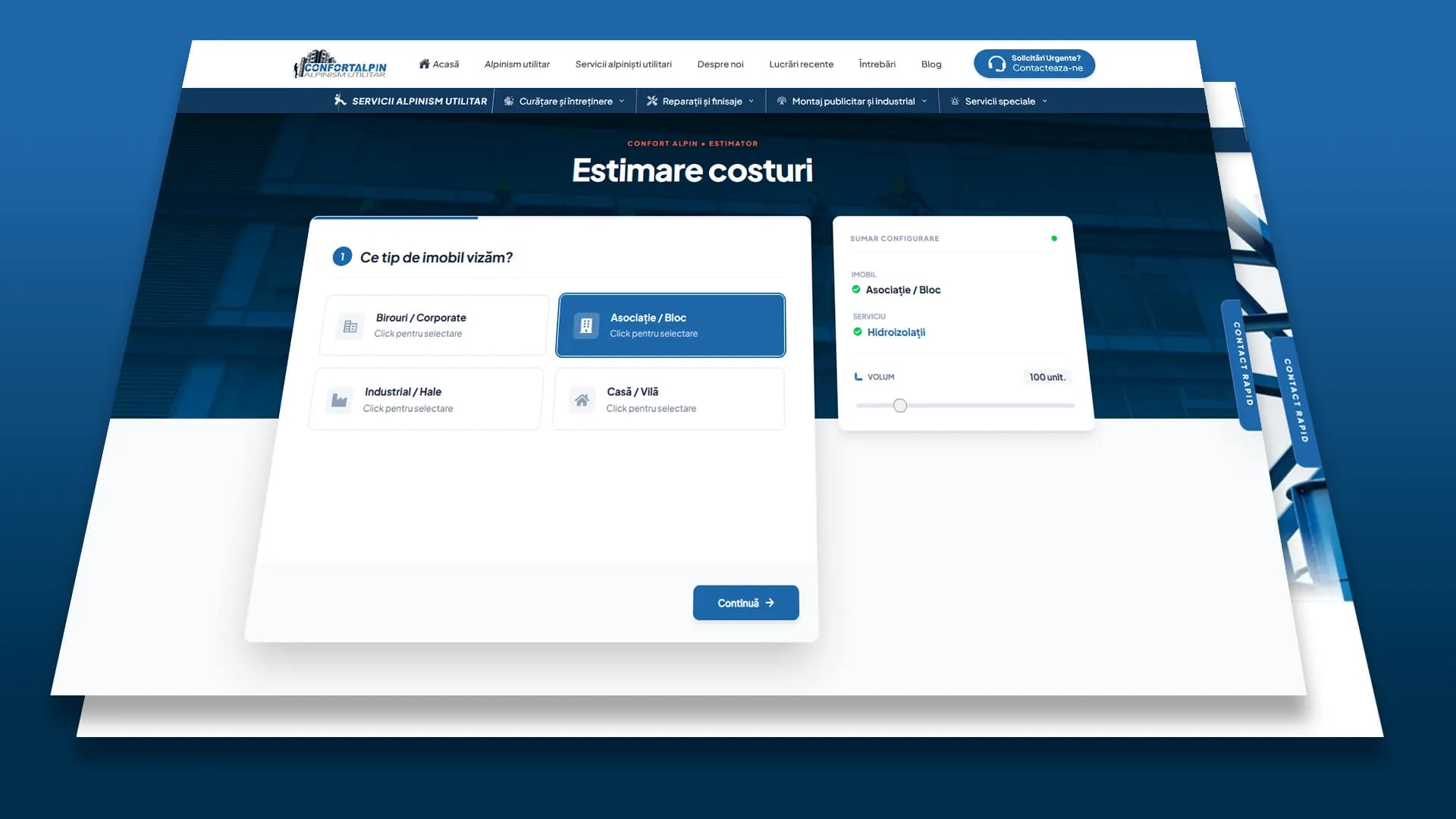The image size is (1456, 819).
Task: Click the headset icon in Contacteaza-ne button
Action: pos(996,64)
